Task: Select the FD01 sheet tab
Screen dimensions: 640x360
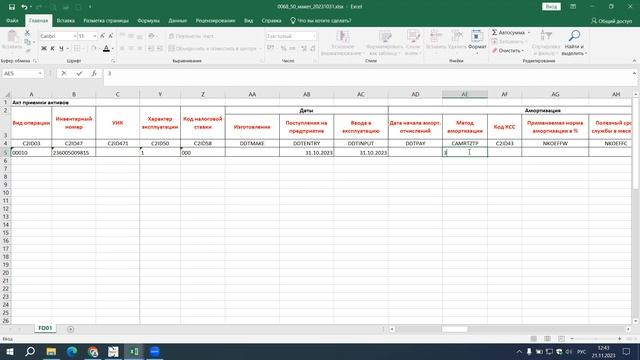Action: 45,328
